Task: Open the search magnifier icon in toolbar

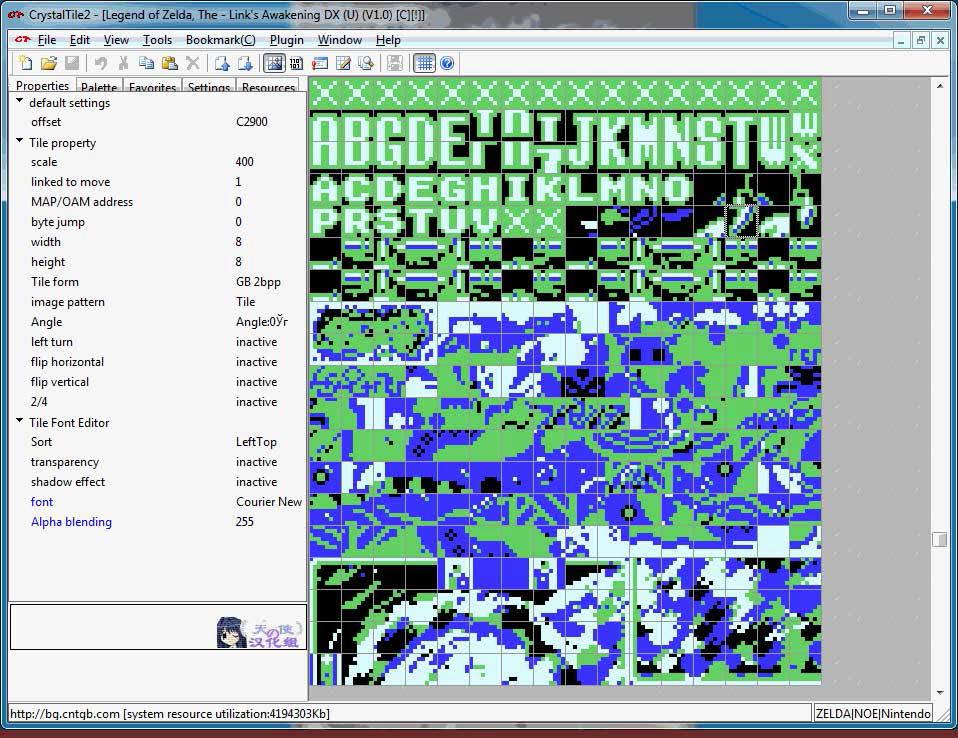Action: click(366, 63)
